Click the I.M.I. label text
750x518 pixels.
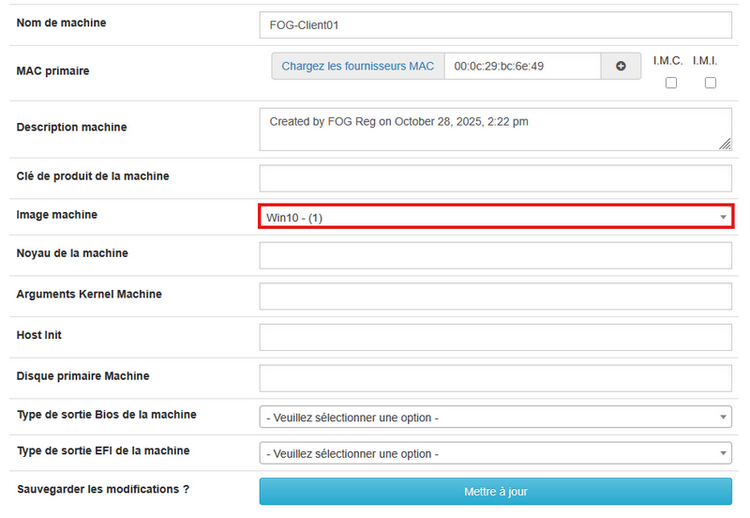(705, 61)
